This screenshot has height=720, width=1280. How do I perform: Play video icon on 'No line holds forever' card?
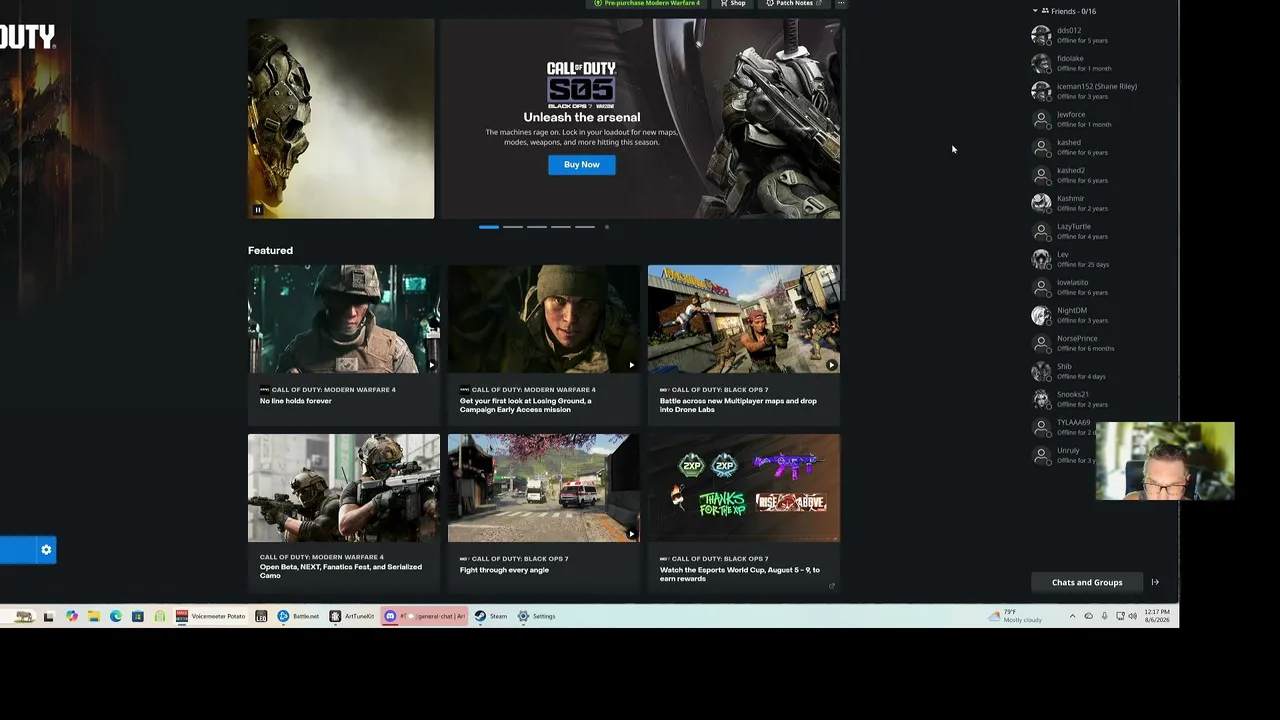(x=431, y=365)
